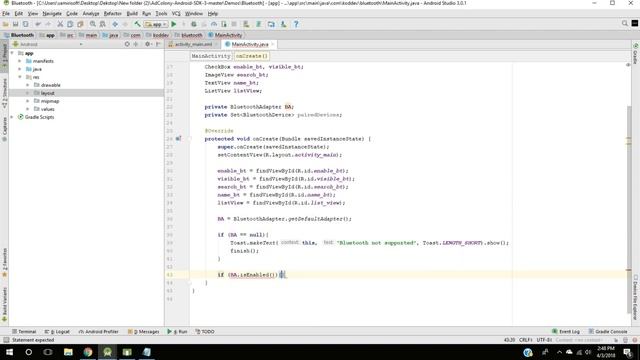Click the UTF-8 encoding indicator
640x360 pixels.
coord(544,340)
